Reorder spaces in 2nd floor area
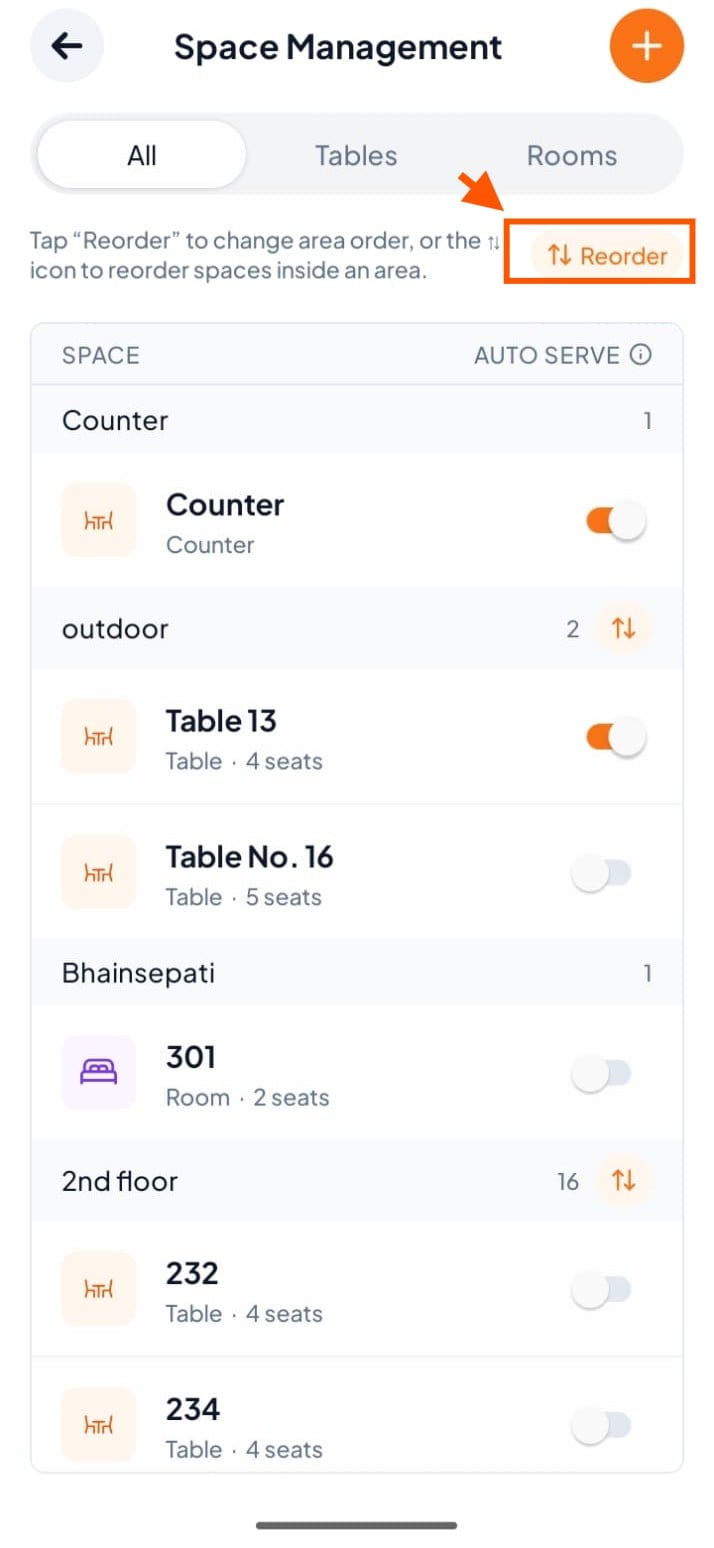The height and width of the screenshot is (1548, 714). pos(624,1181)
